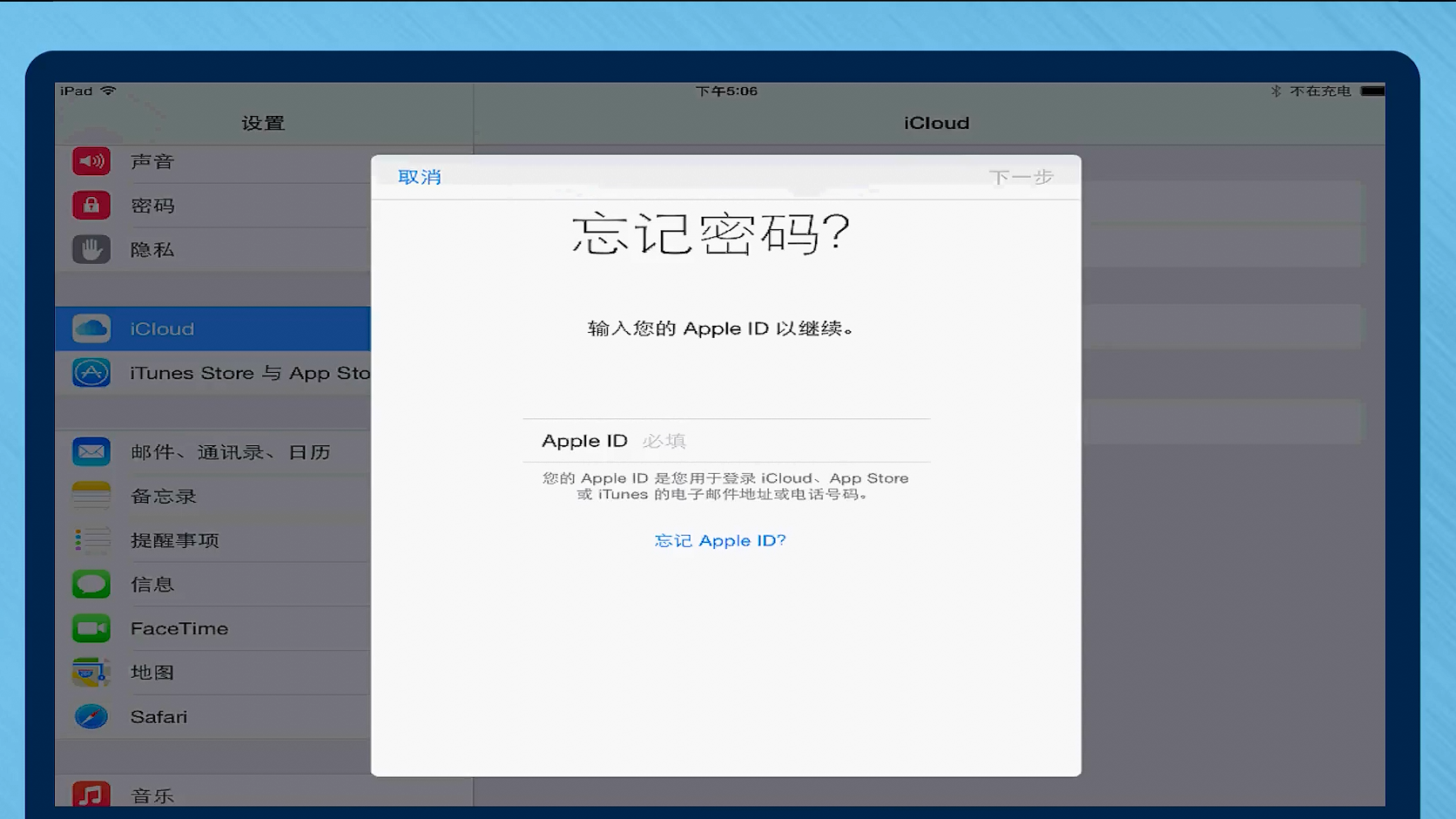Tap the App Store icon in sidebar

[91, 373]
